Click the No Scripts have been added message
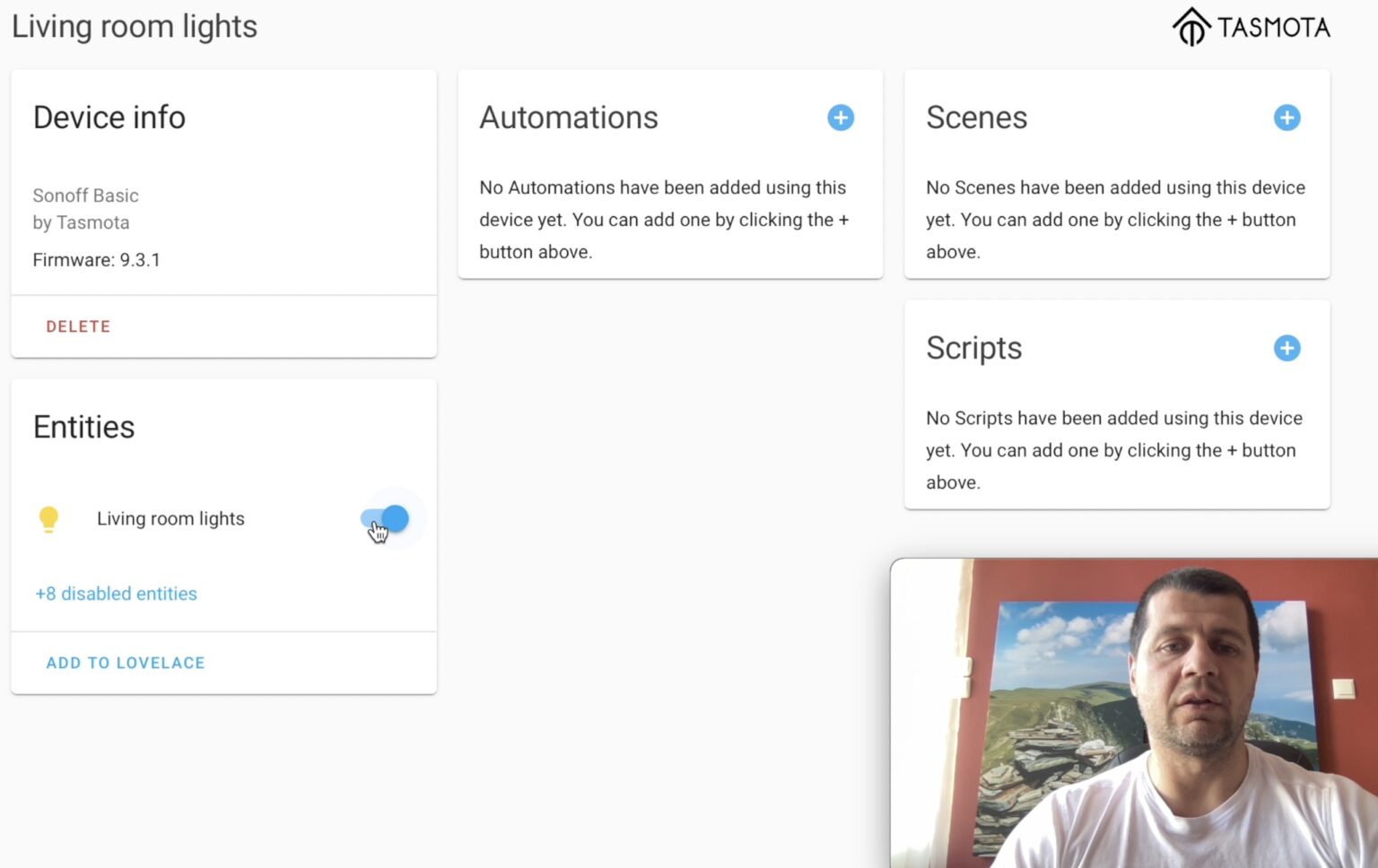Screen dimensions: 1378x868 click(1114, 450)
